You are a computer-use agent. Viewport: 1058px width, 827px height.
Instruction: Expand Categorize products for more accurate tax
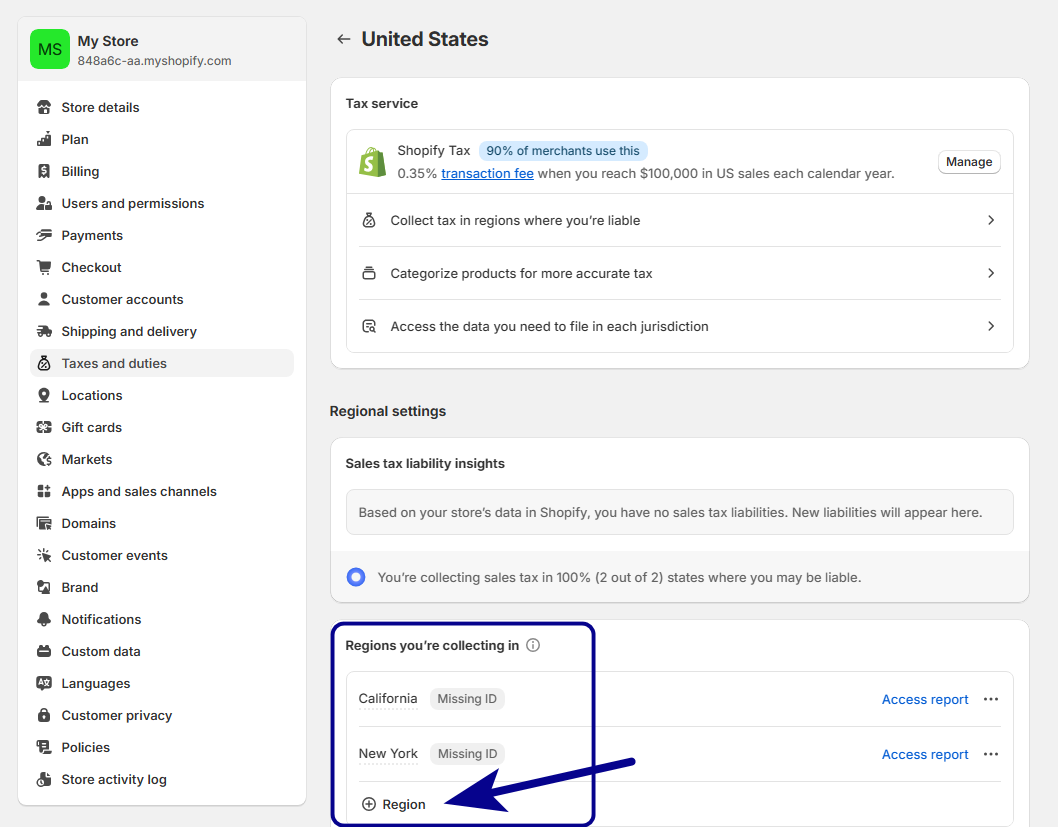(679, 273)
